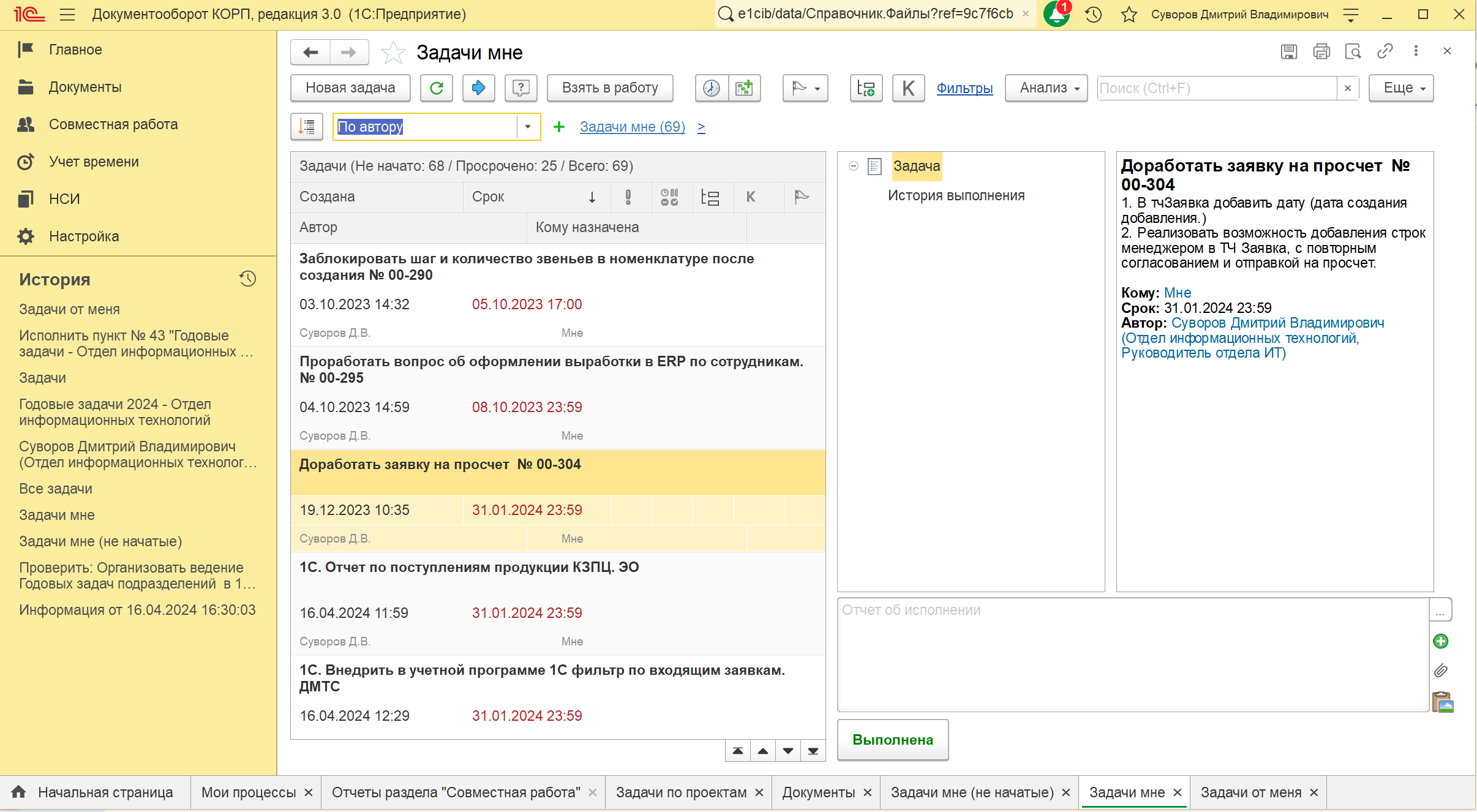Screen dimensions: 1477x812
Task: Save the form with diskette icon
Action: click(1288, 52)
